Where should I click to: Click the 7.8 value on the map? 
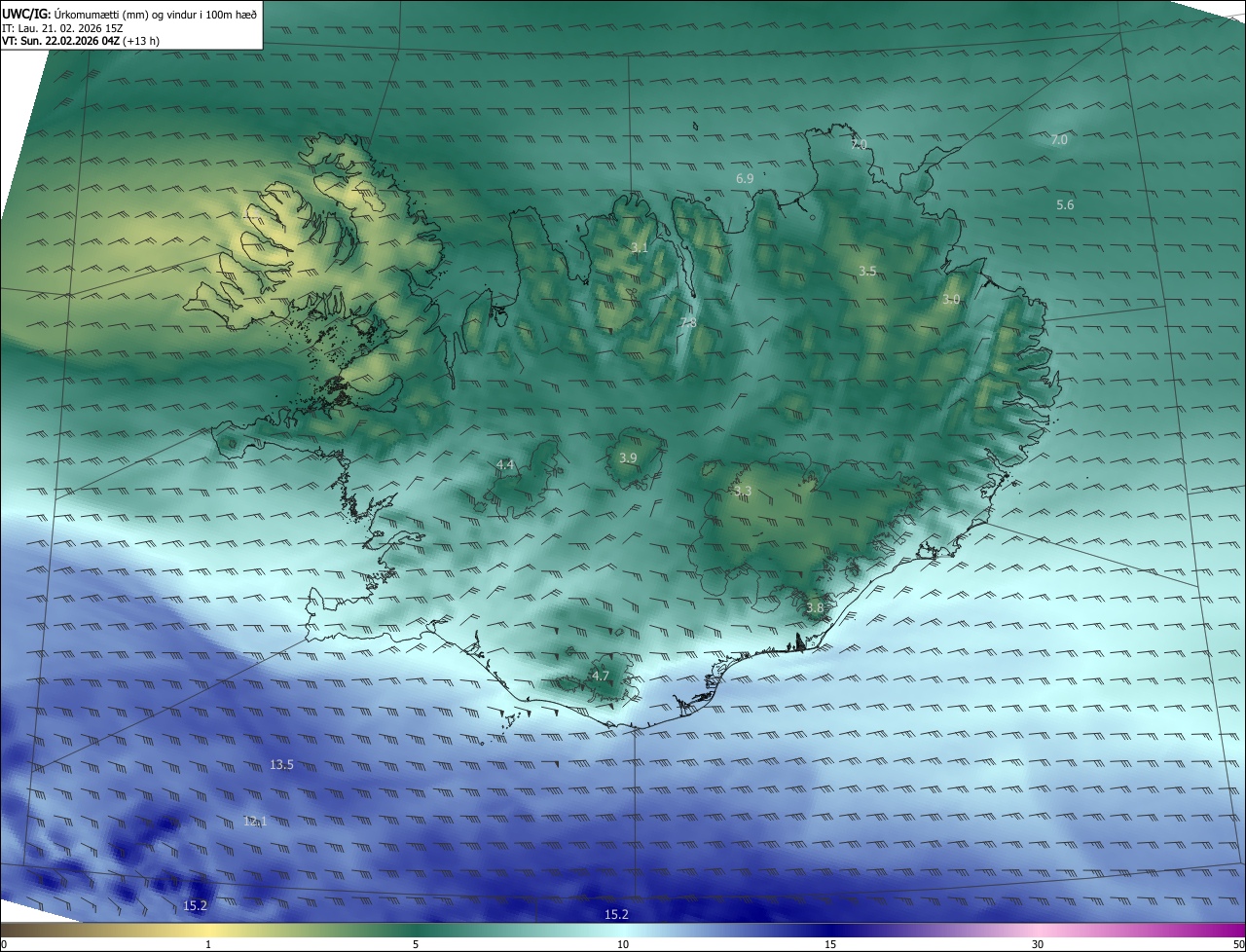(x=687, y=322)
